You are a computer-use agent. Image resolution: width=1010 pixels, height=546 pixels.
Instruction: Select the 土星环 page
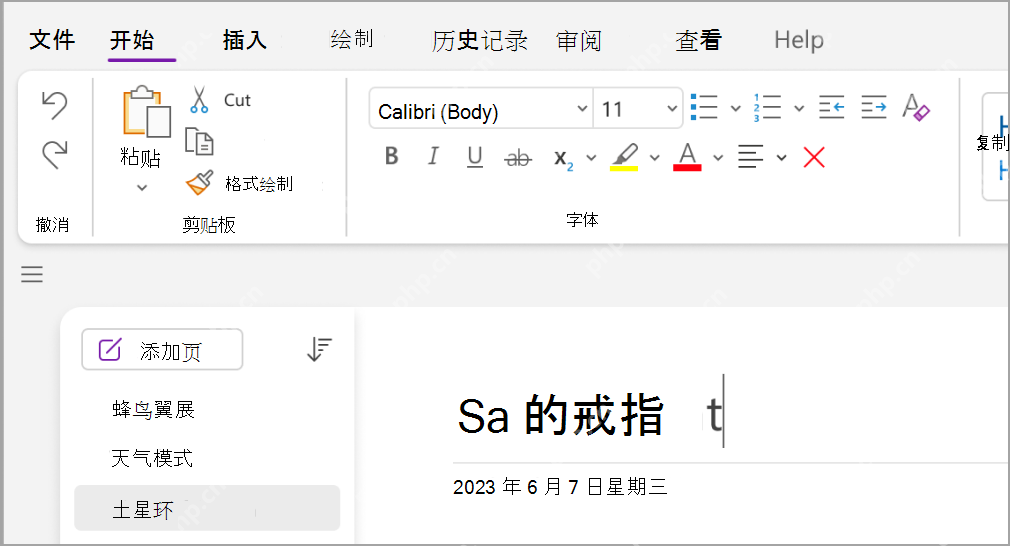pos(206,509)
